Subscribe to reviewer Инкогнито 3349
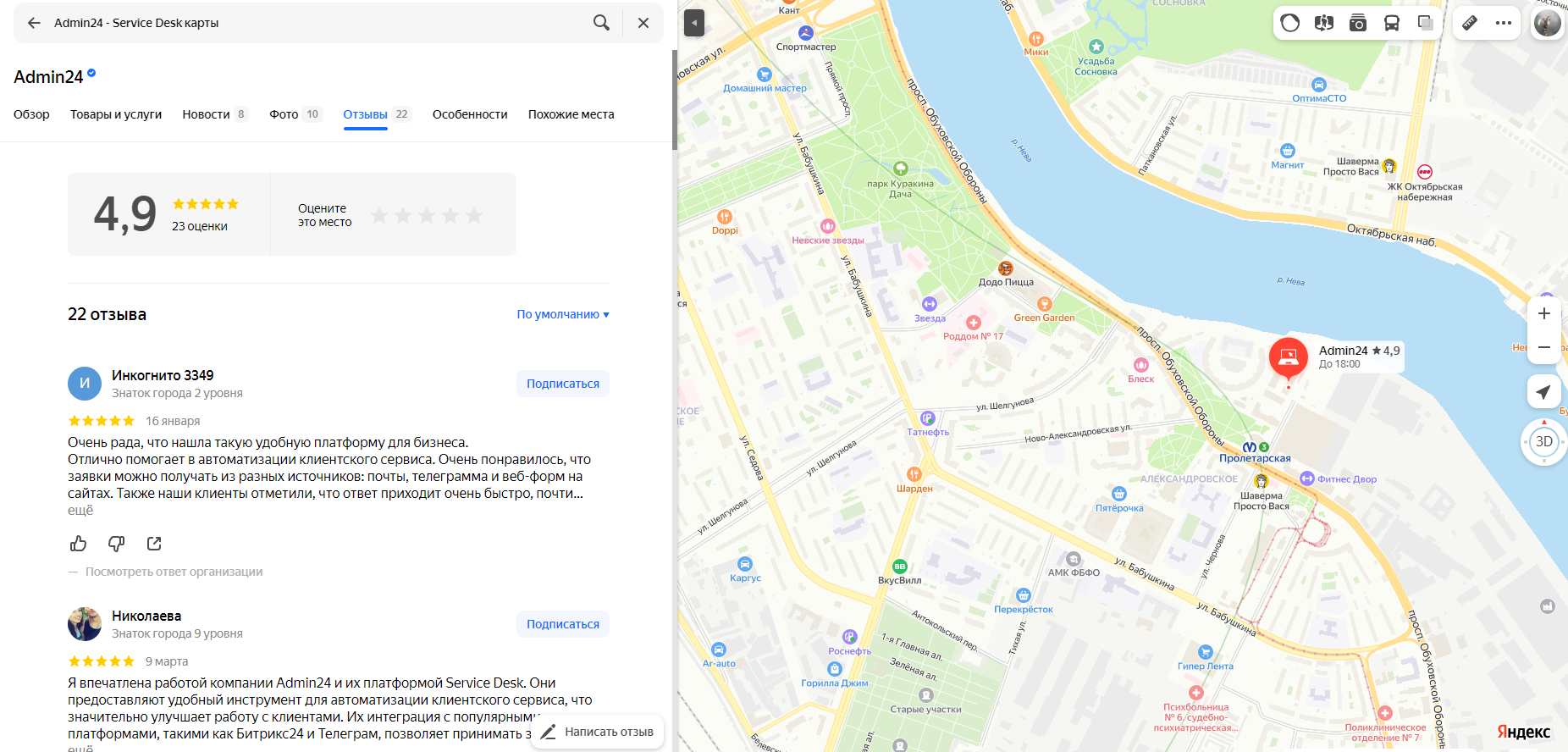 click(x=563, y=384)
